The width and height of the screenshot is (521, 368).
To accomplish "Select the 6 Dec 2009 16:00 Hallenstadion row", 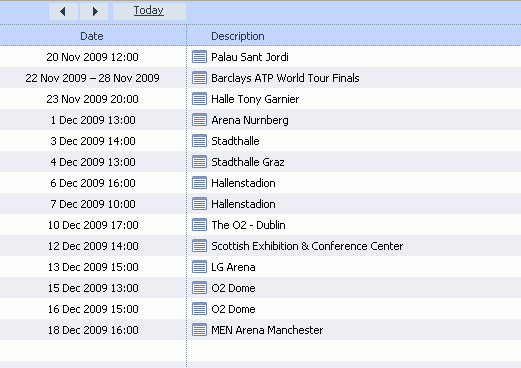I will click(260, 183).
